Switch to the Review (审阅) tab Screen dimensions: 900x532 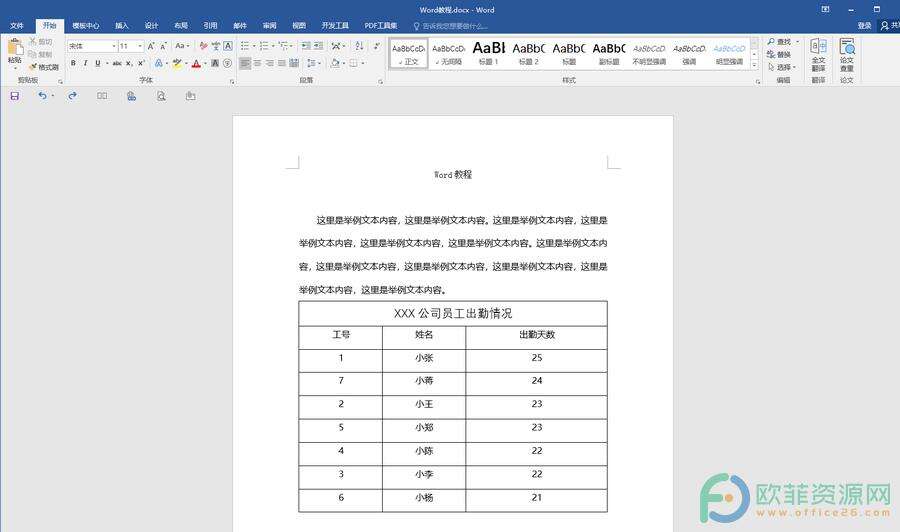click(269, 26)
